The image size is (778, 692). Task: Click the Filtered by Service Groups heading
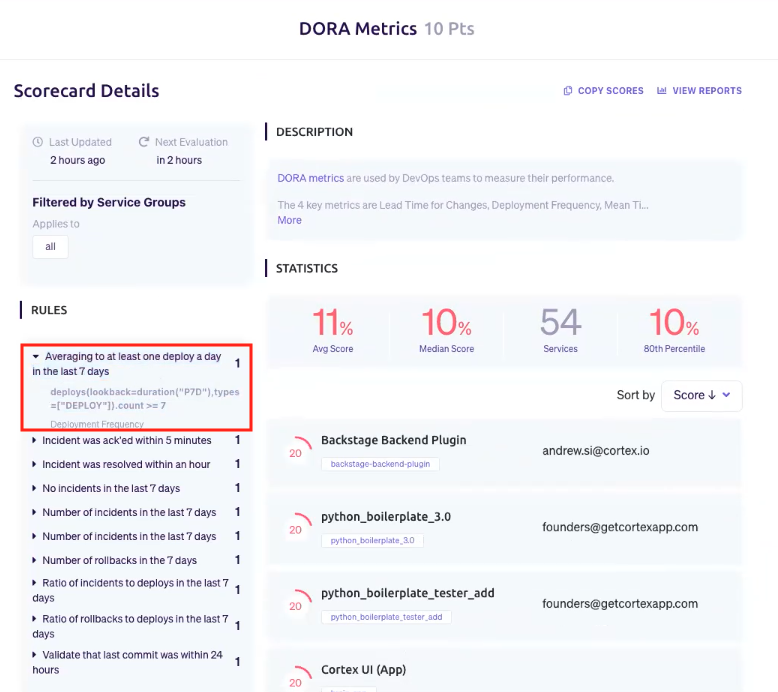109,202
